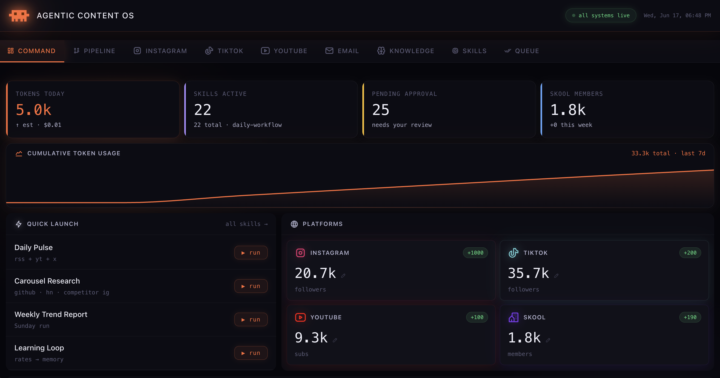
Task: Open the YouTube tab
Action: pyautogui.click(x=284, y=51)
